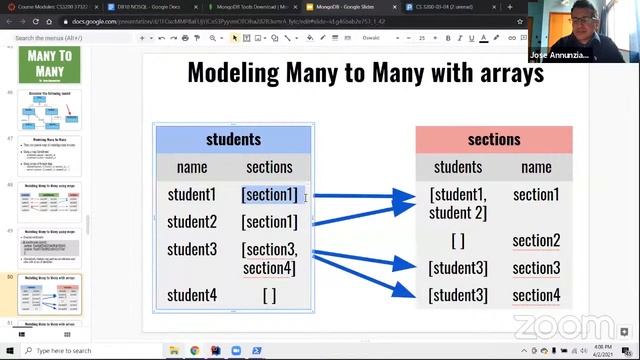Viewport: 640px width, 360px height.
Task: Open the Zoom app from the taskbar
Action: [236, 351]
